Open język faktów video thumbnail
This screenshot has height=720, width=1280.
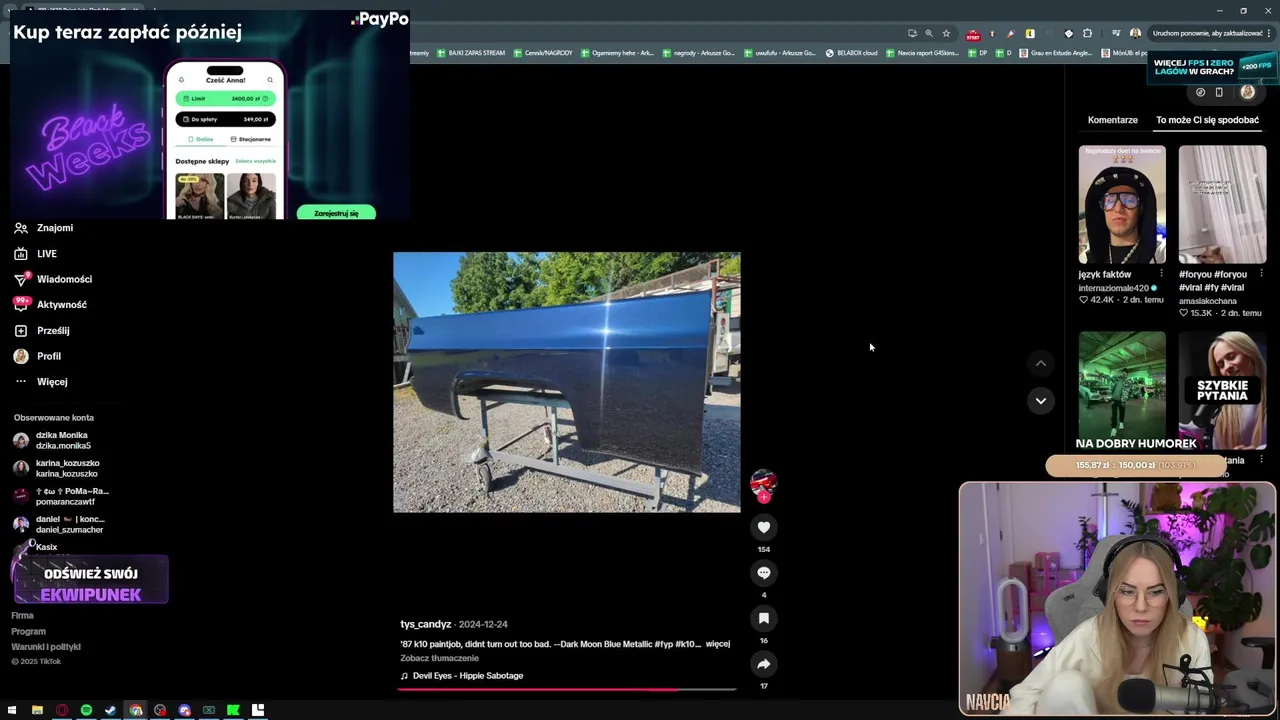(1122, 205)
